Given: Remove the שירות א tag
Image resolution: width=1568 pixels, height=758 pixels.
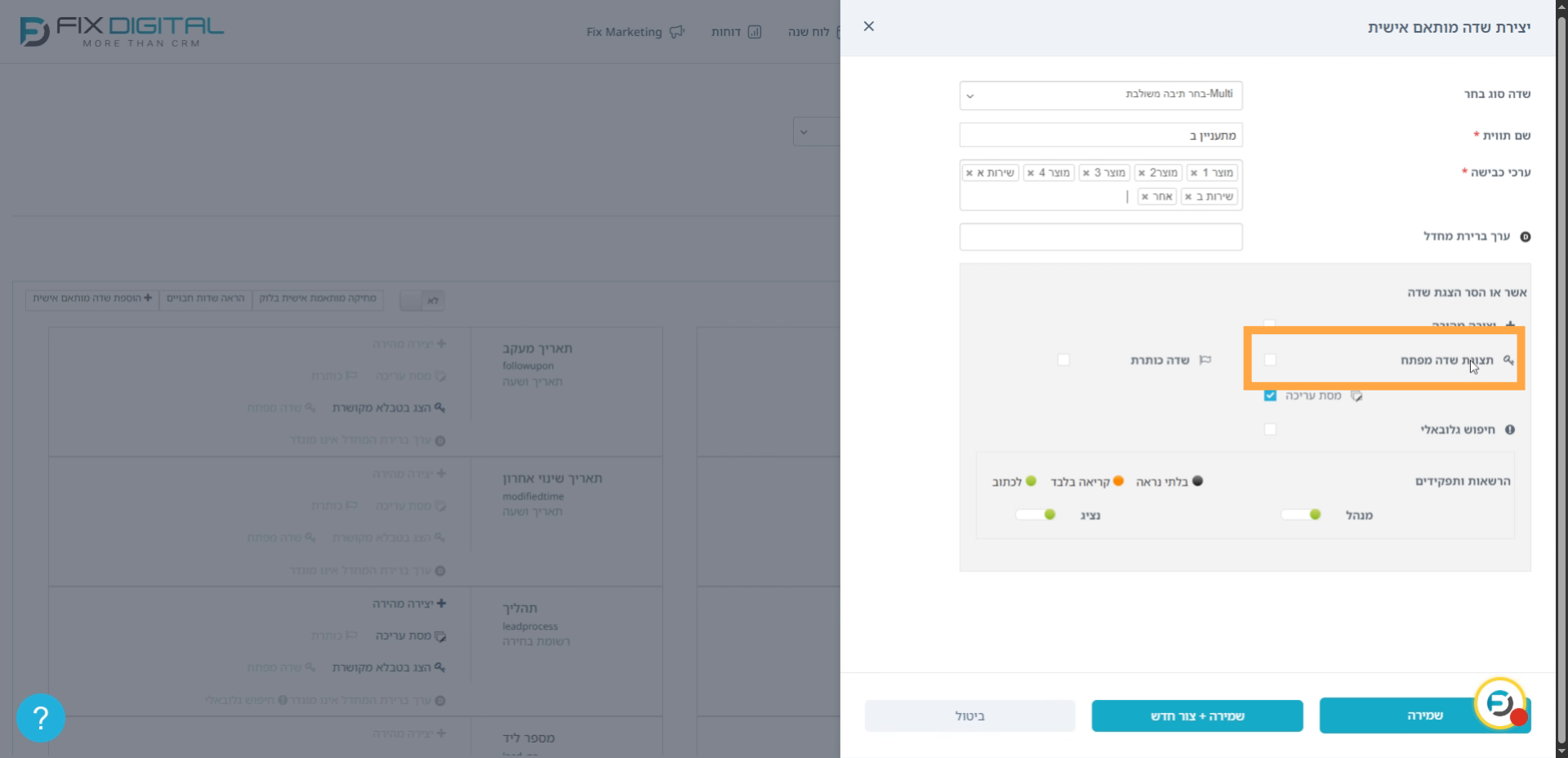Looking at the screenshot, I should tap(969, 173).
